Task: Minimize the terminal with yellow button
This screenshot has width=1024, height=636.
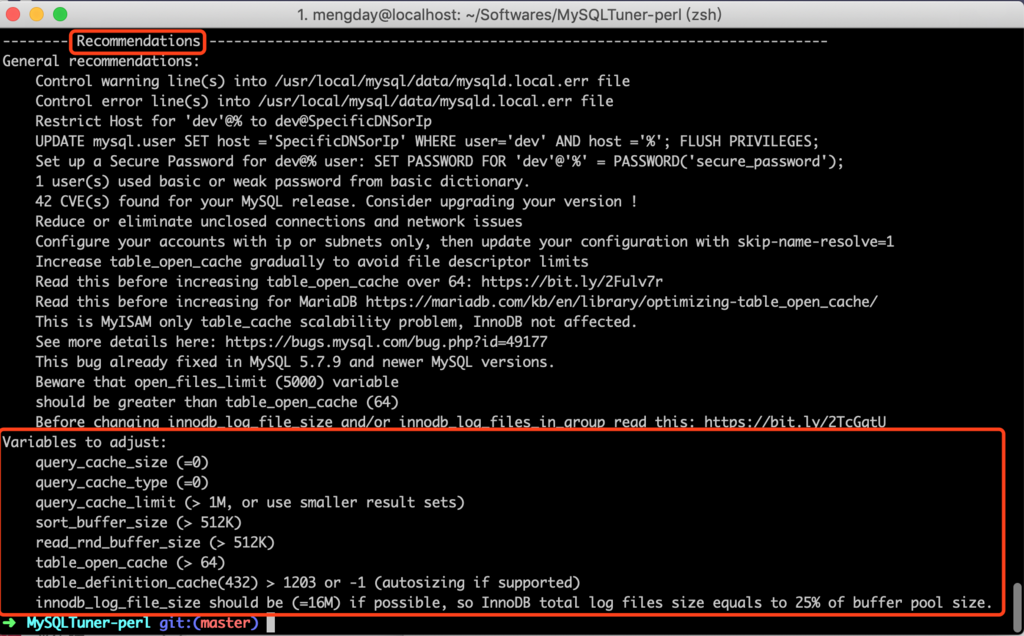Action: (x=37, y=14)
